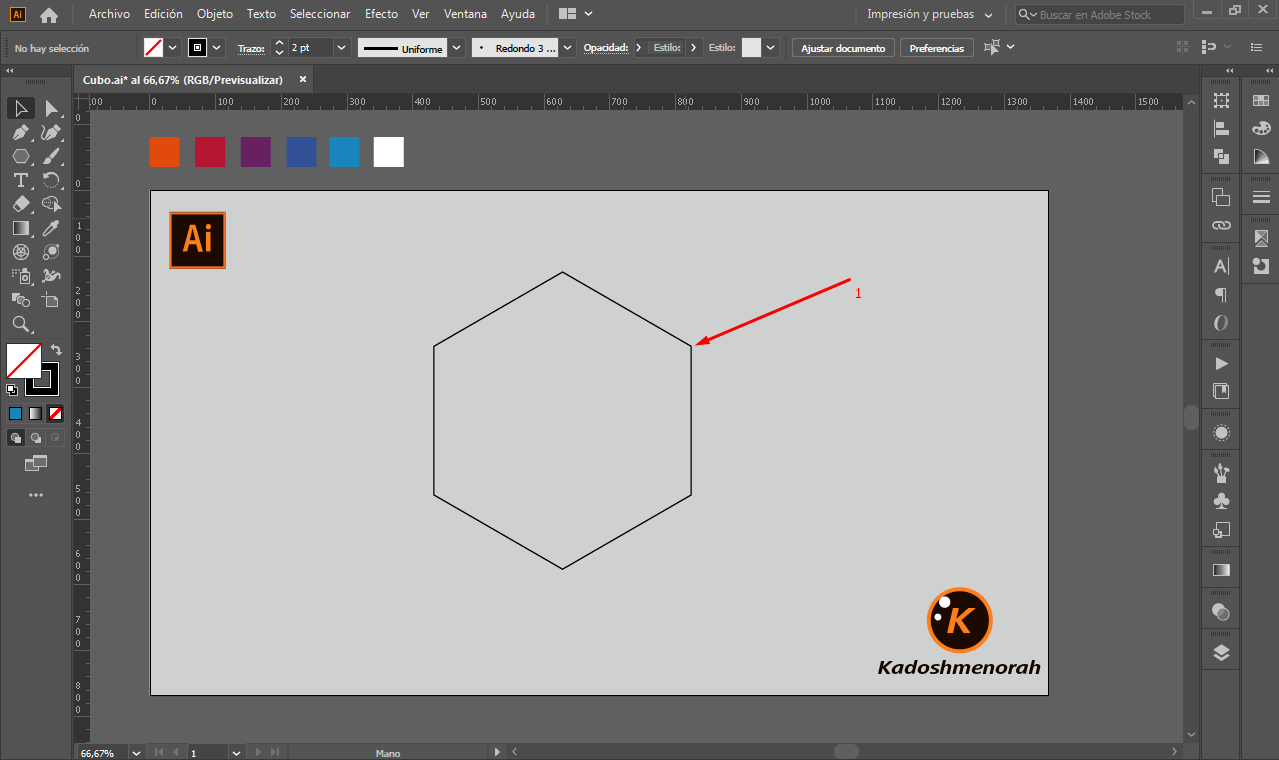
Task: Enable Draw Behind mode
Action: [36, 438]
